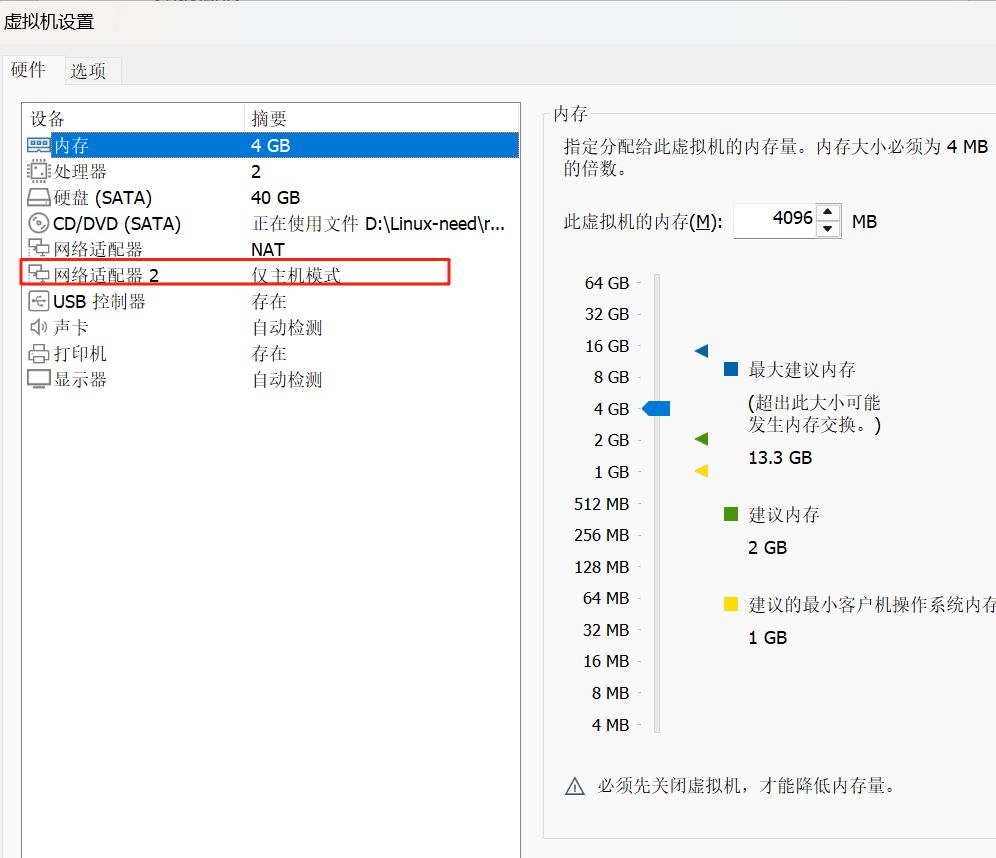
Task: Select the 声卡 device row
Action: pyautogui.click(x=272, y=327)
